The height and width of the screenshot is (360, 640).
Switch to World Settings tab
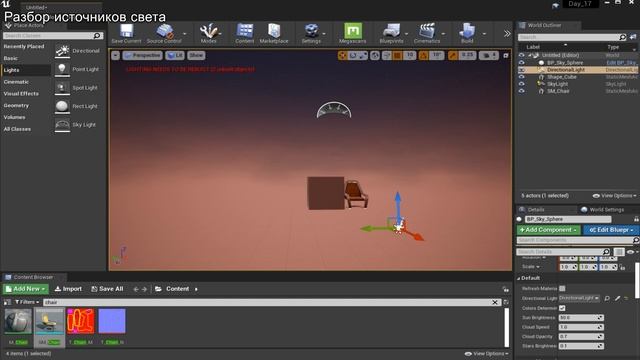coord(602,209)
